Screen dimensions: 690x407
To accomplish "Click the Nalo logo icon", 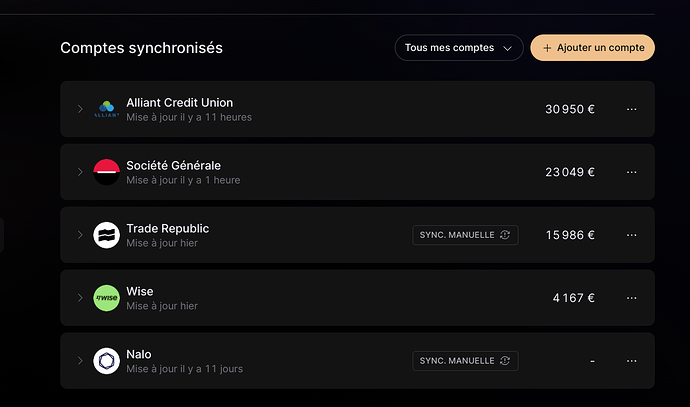I will tap(106, 361).
